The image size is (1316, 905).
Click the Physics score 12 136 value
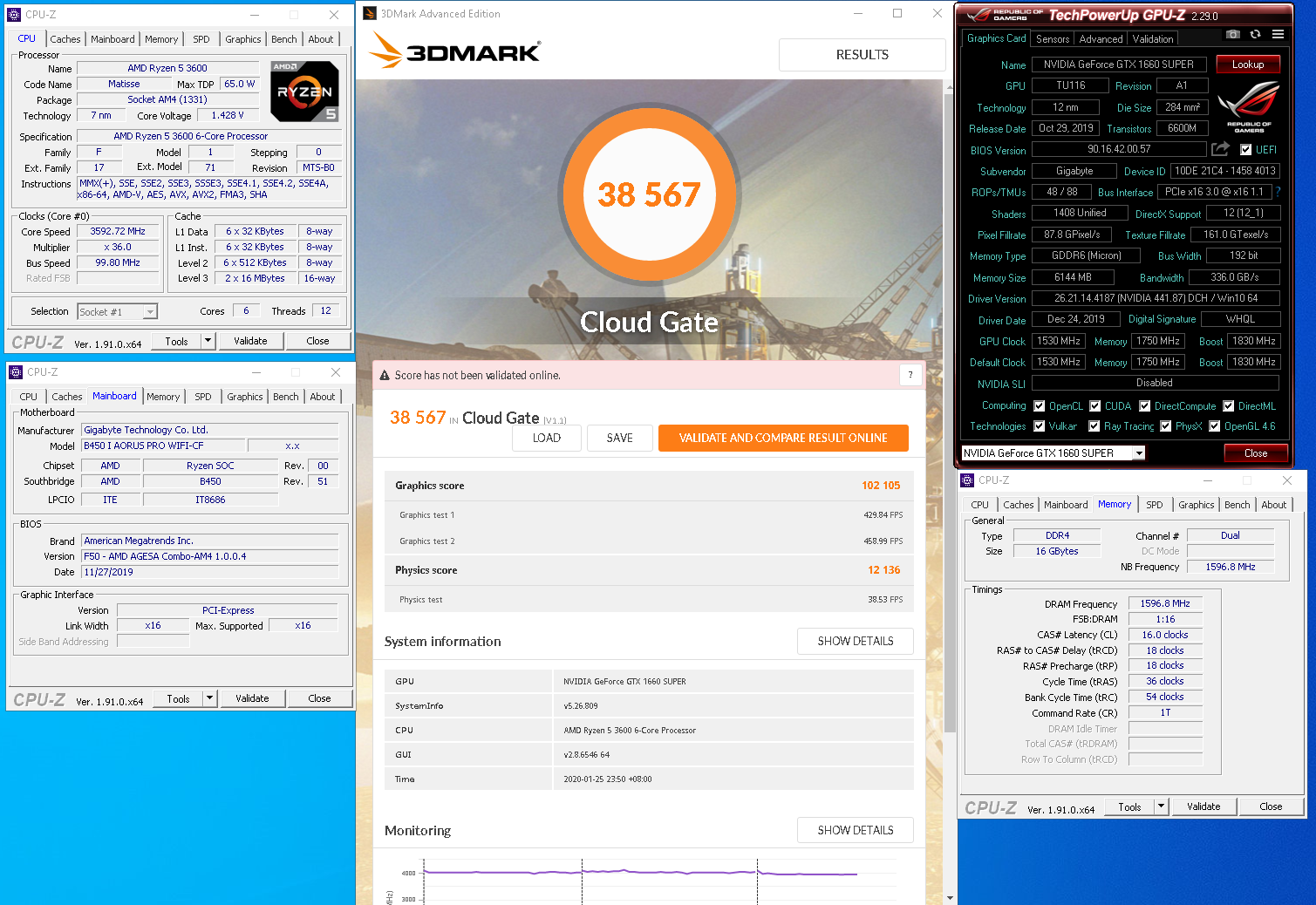[x=883, y=570]
